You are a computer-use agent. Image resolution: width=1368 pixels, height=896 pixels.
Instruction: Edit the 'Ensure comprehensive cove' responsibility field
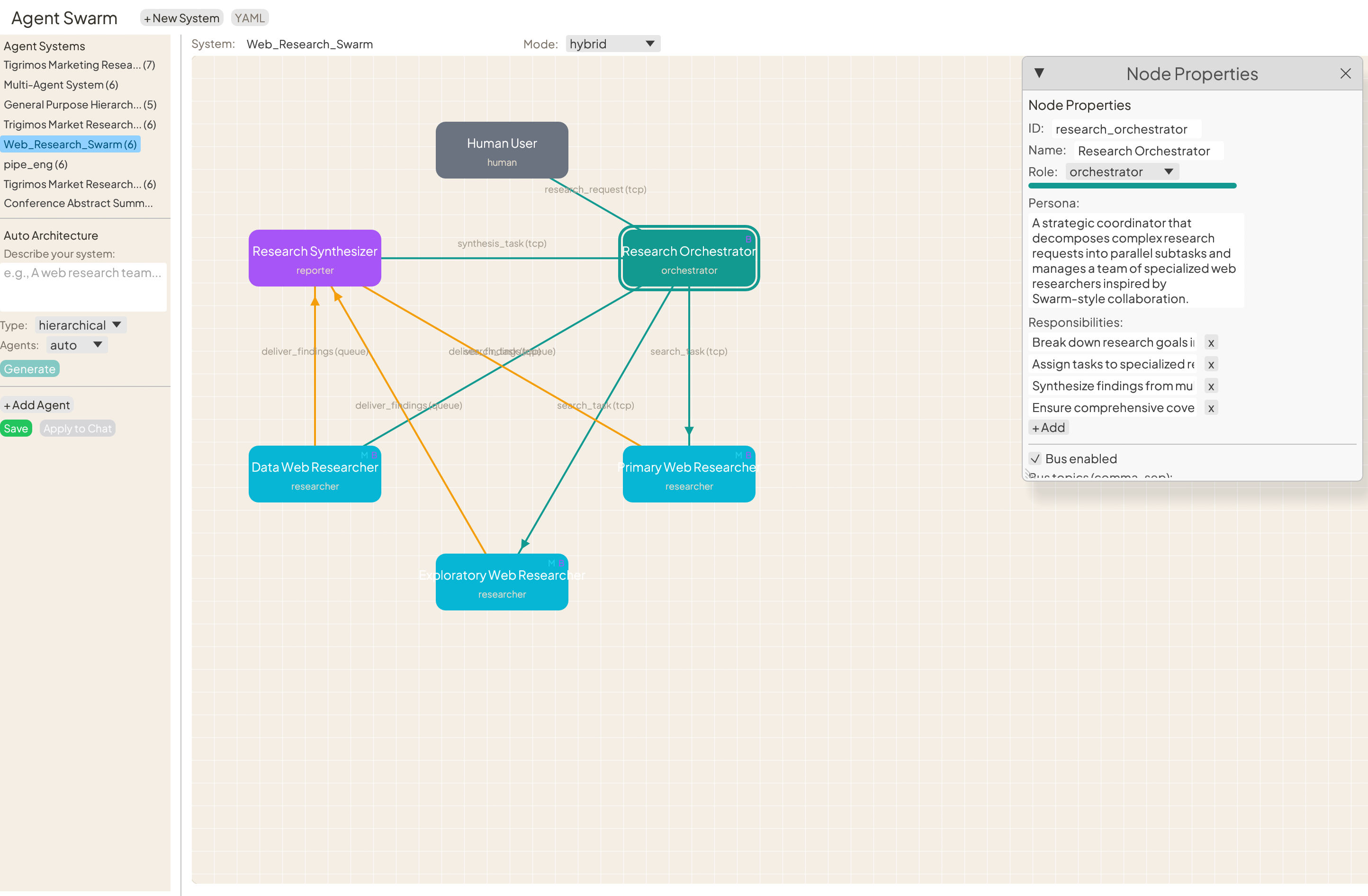coord(1112,408)
